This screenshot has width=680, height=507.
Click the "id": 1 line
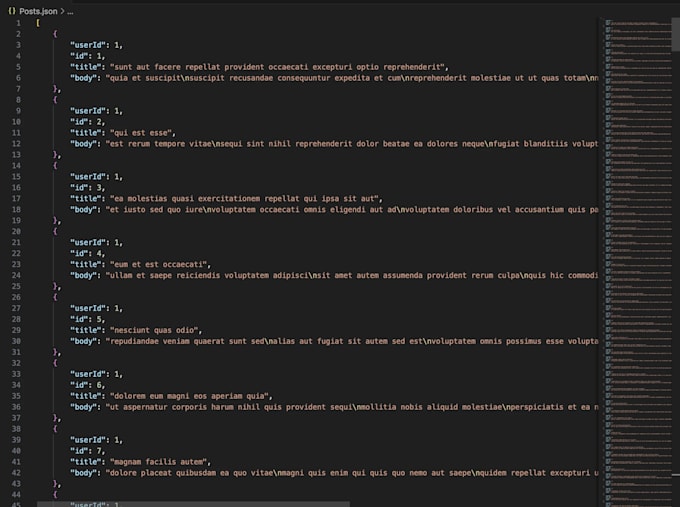[x=88, y=56]
